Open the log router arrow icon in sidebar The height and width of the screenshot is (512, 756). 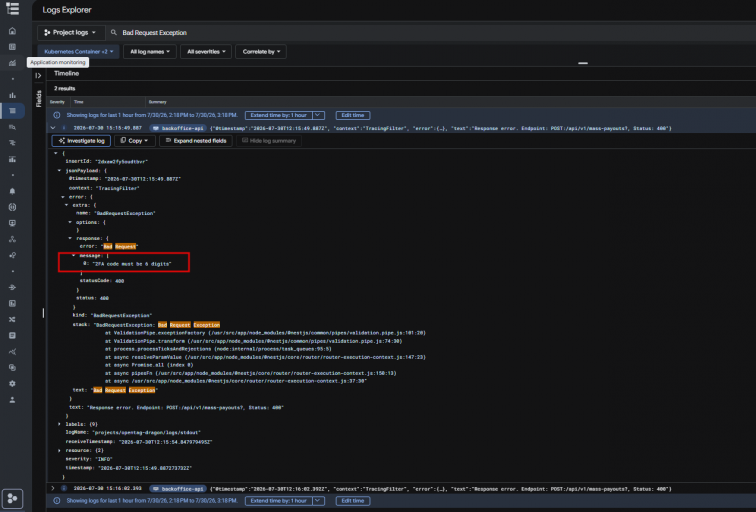(x=13, y=287)
